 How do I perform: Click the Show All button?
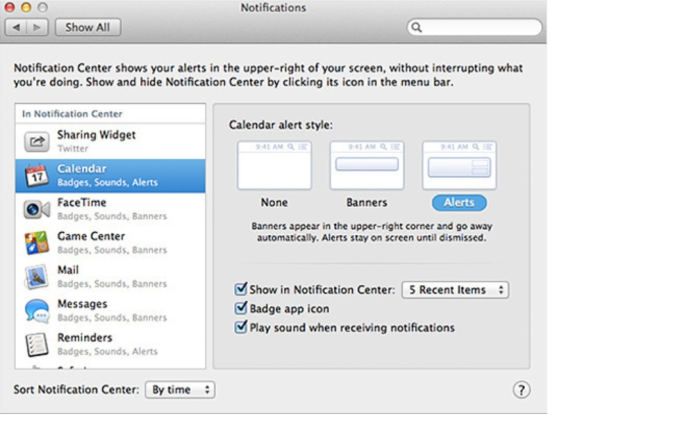88,27
